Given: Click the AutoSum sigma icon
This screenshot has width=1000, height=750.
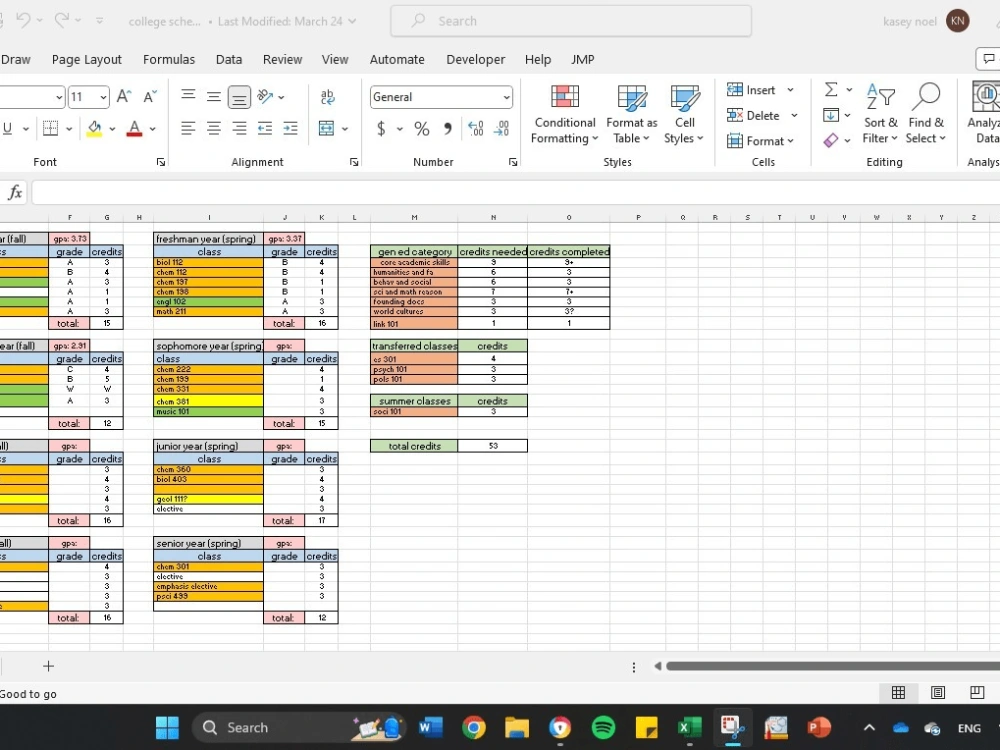Looking at the screenshot, I should [x=829, y=89].
